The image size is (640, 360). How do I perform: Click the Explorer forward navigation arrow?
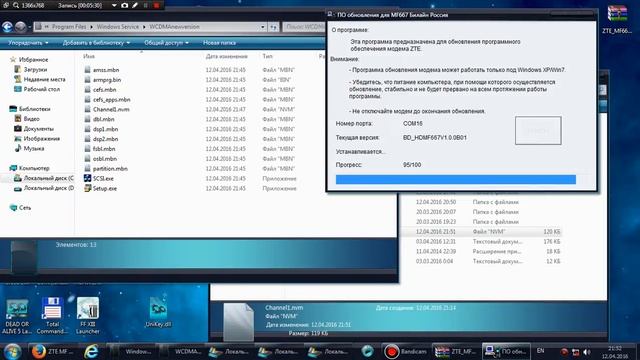[x=20, y=27]
